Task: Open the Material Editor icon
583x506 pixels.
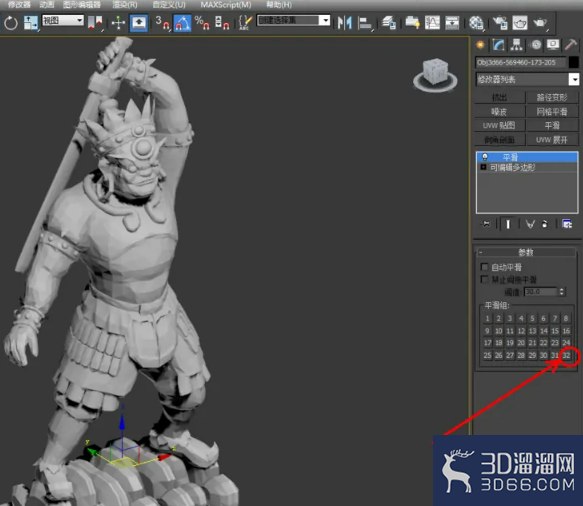Action: pos(476,23)
